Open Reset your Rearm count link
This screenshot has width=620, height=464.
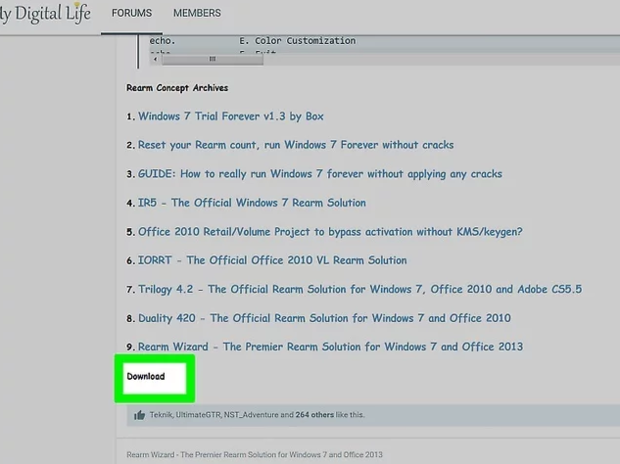(295, 145)
